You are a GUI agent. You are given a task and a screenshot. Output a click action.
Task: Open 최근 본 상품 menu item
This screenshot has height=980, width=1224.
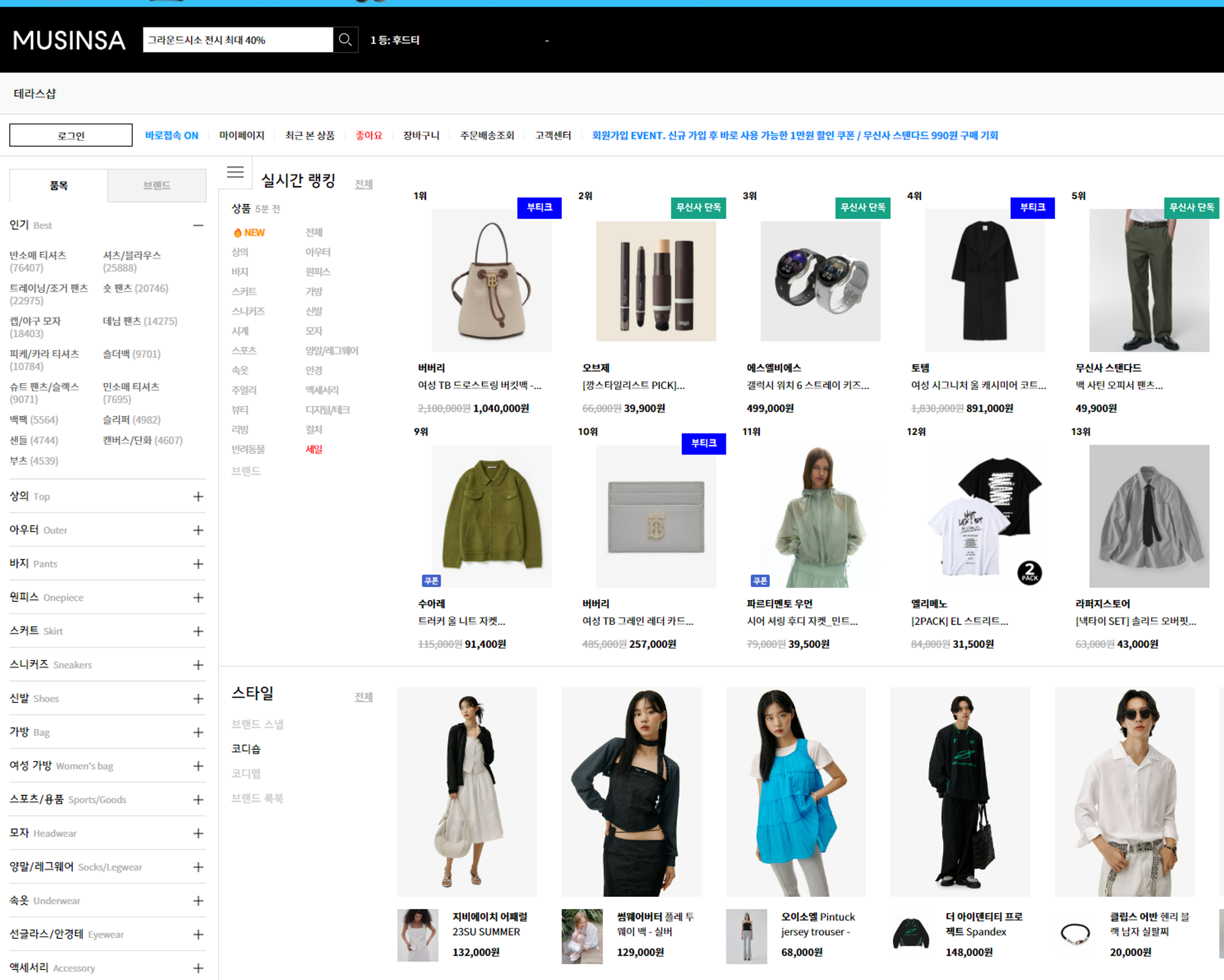tap(310, 135)
